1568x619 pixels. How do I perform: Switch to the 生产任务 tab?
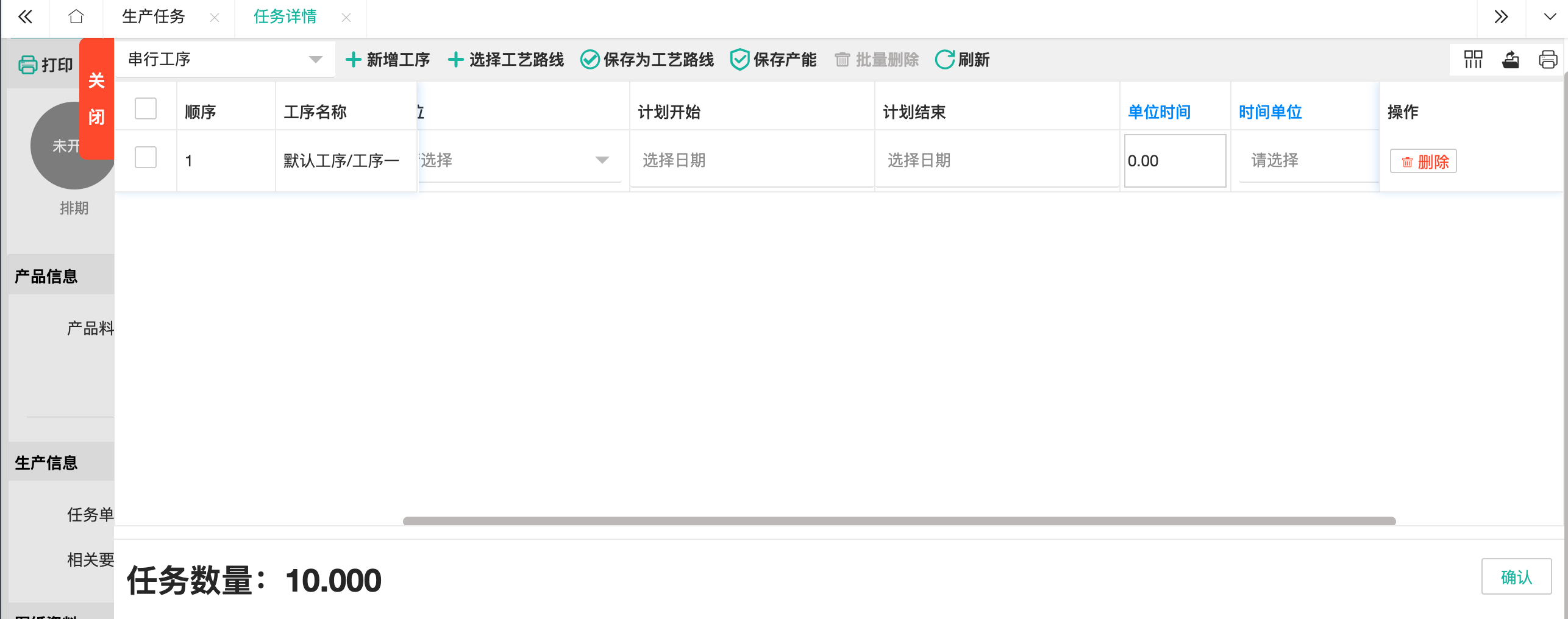(x=154, y=16)
